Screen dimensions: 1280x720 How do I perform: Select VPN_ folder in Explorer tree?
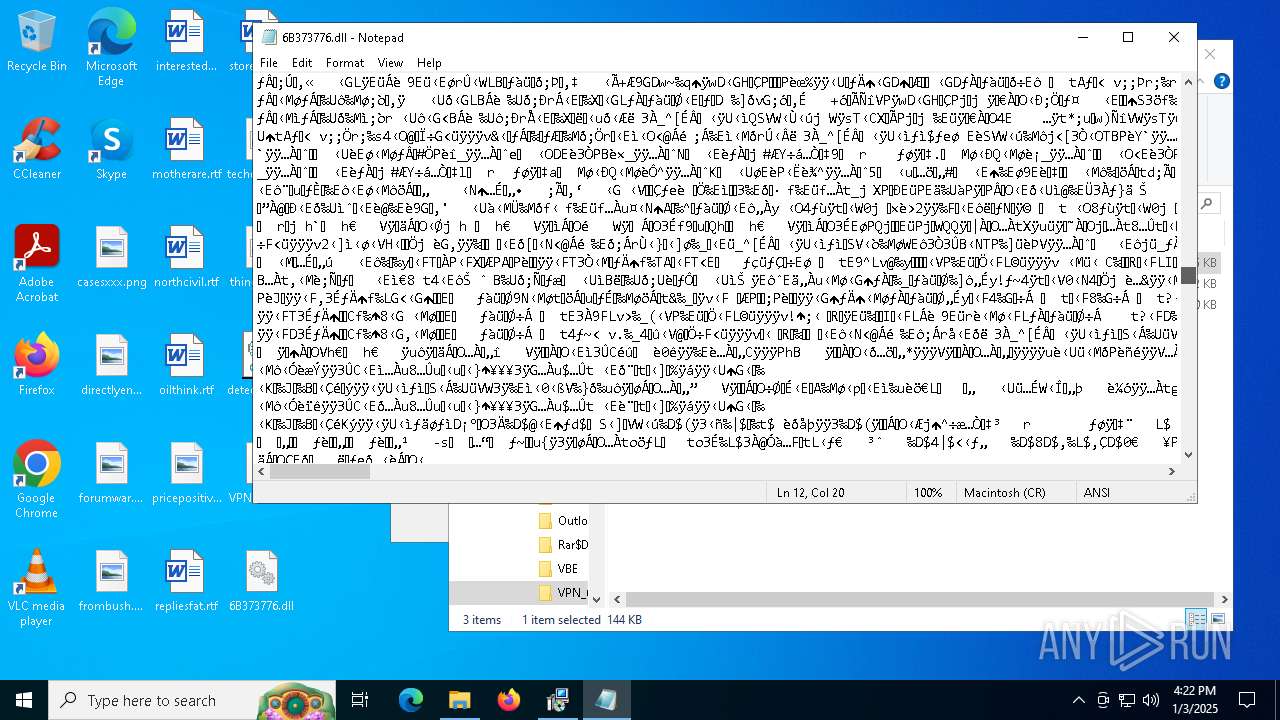pos(563,592)
